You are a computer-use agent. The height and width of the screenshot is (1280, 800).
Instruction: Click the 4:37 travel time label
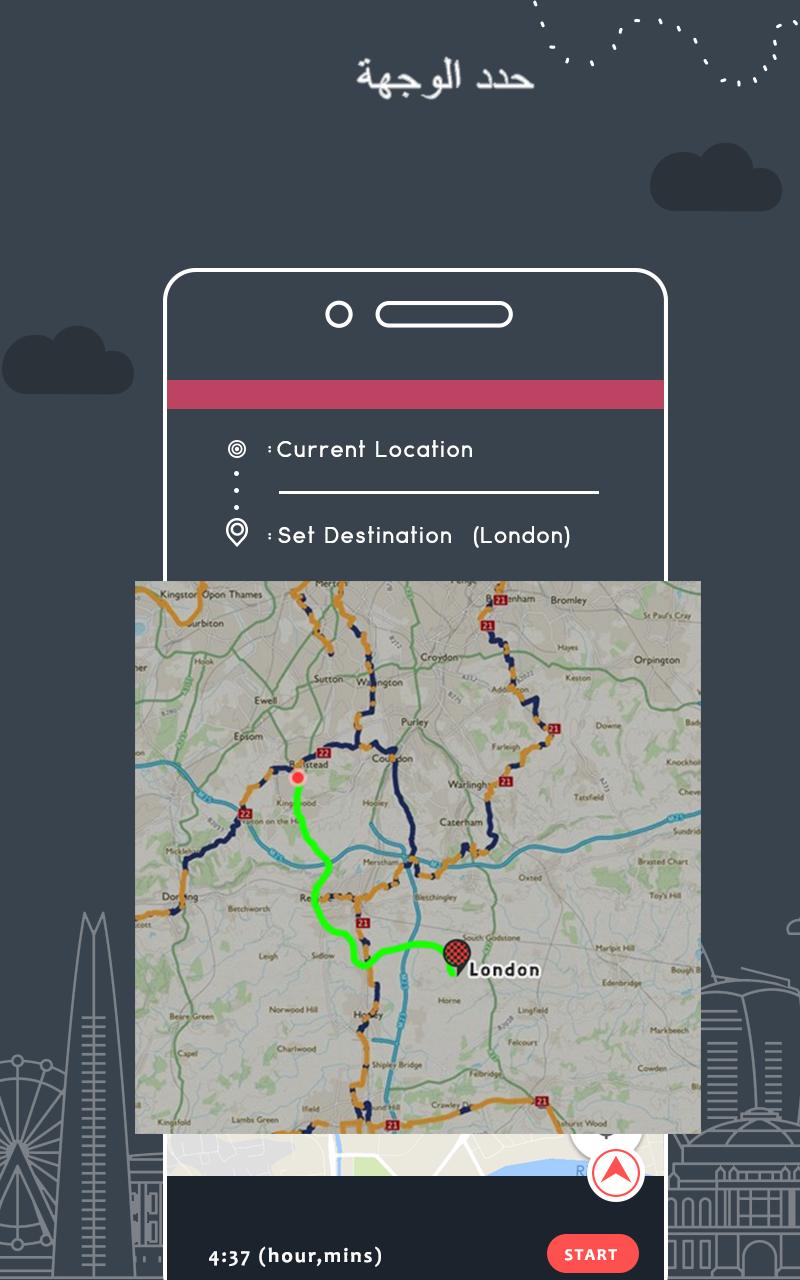pyautogui.click(x=295, y=1256)
